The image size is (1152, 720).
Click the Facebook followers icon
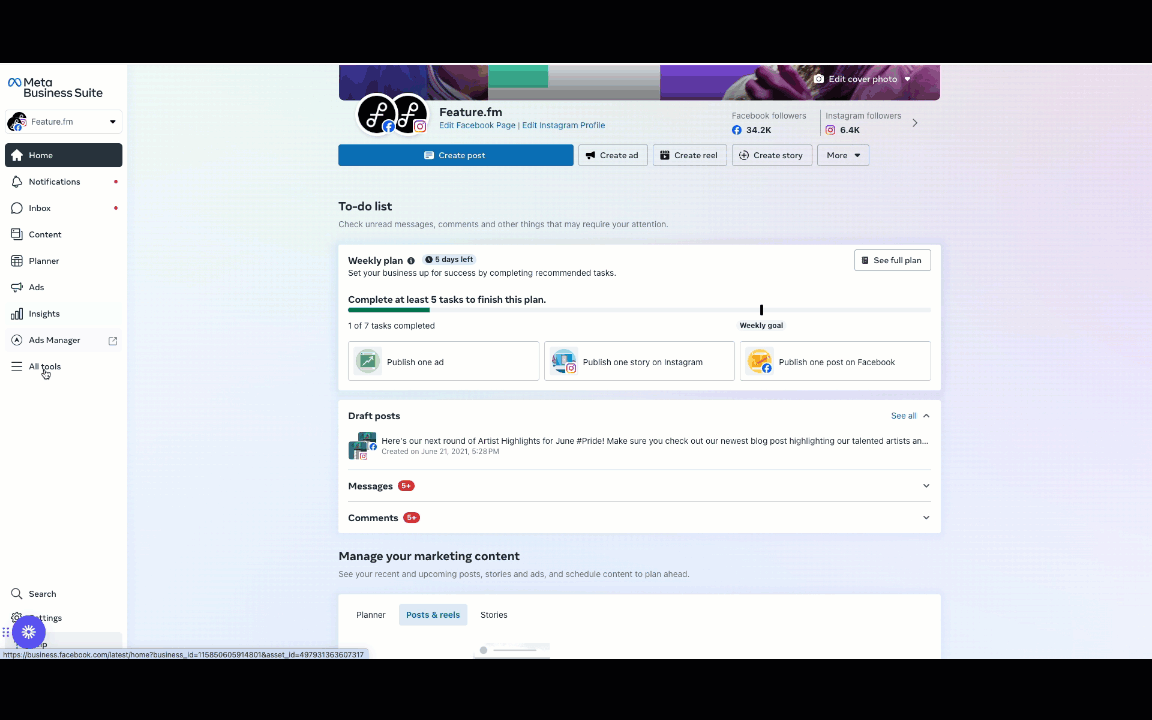[x=737, y=130]
